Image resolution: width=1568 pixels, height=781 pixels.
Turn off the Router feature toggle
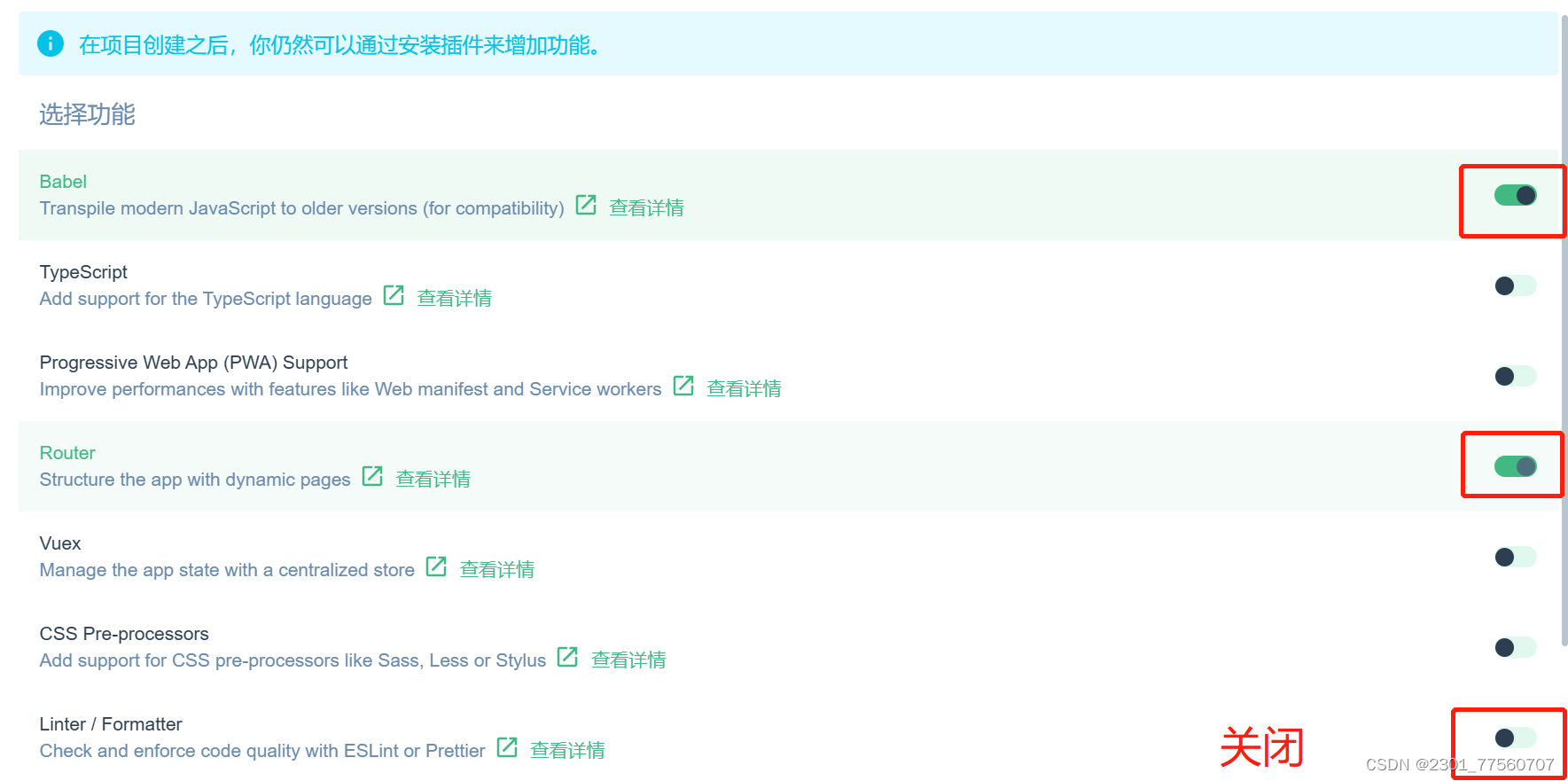[1515, 466]
